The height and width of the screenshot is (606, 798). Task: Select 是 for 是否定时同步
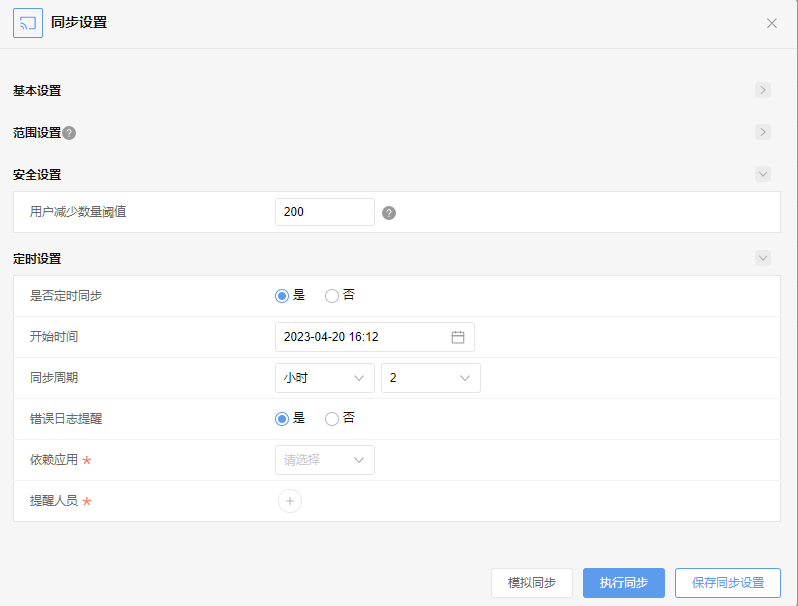(x=282, y=296)
